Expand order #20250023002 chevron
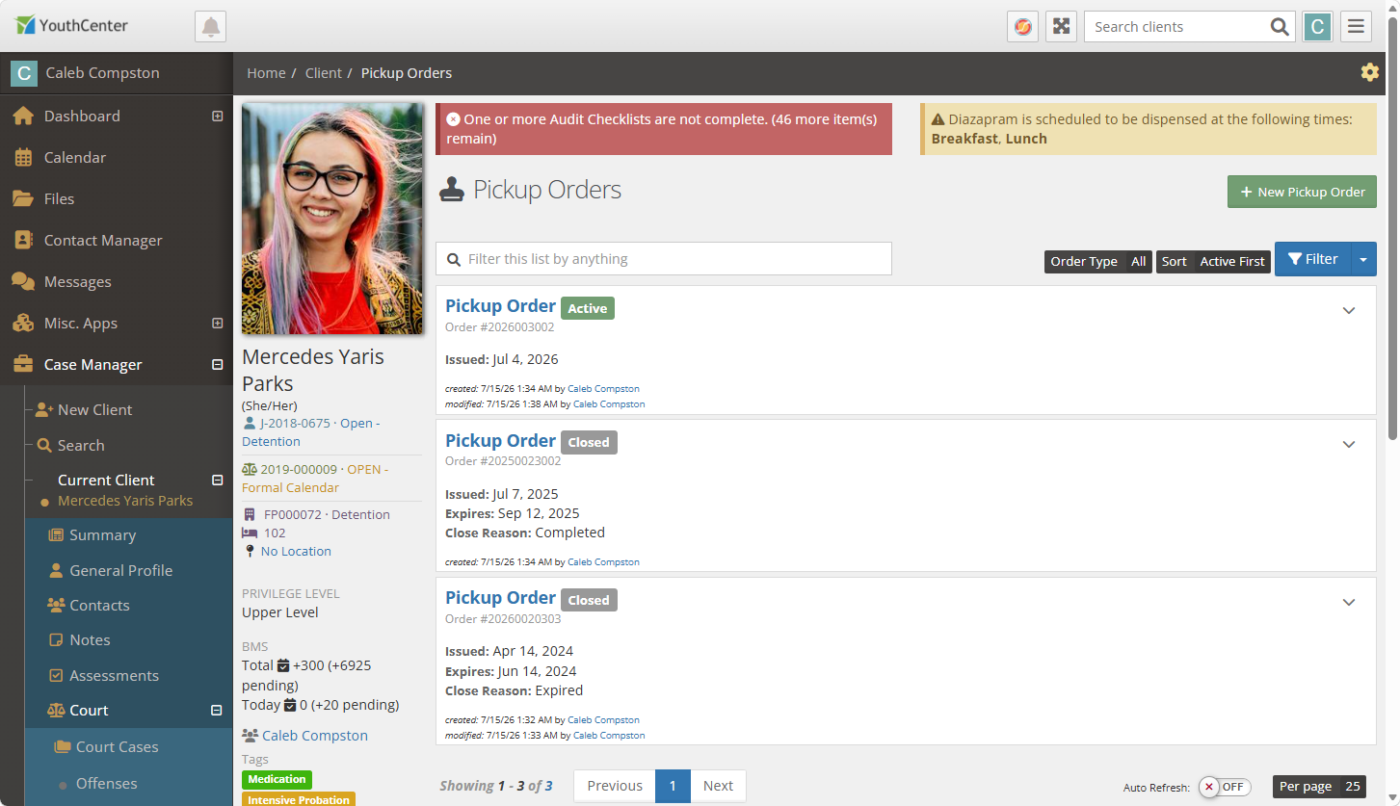Image resolution: width=1400 pixels, height=806 pixels. click(x=1348, y=444)
